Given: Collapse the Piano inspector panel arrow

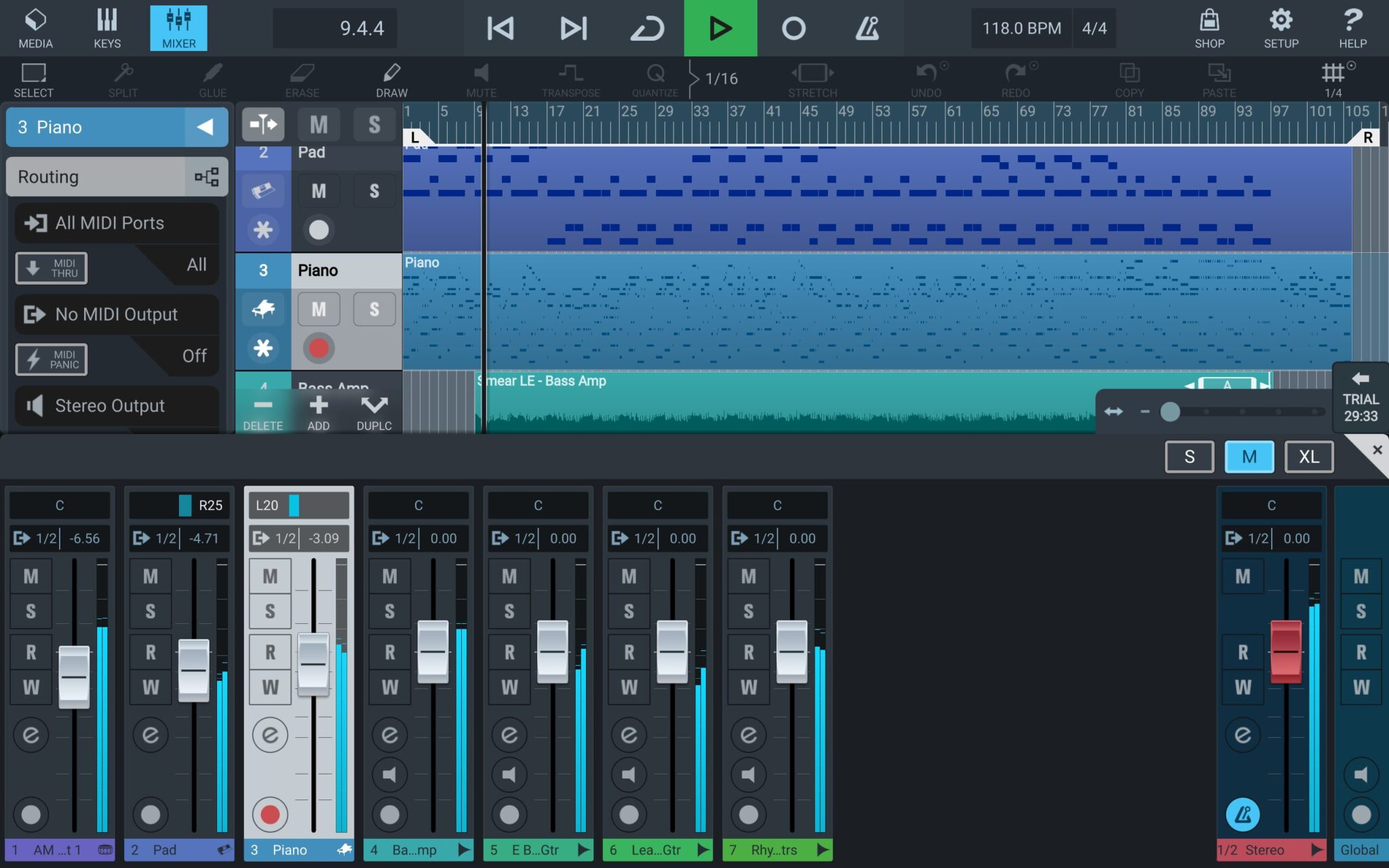Looking at the screenshot, I should tap(206, 127).
